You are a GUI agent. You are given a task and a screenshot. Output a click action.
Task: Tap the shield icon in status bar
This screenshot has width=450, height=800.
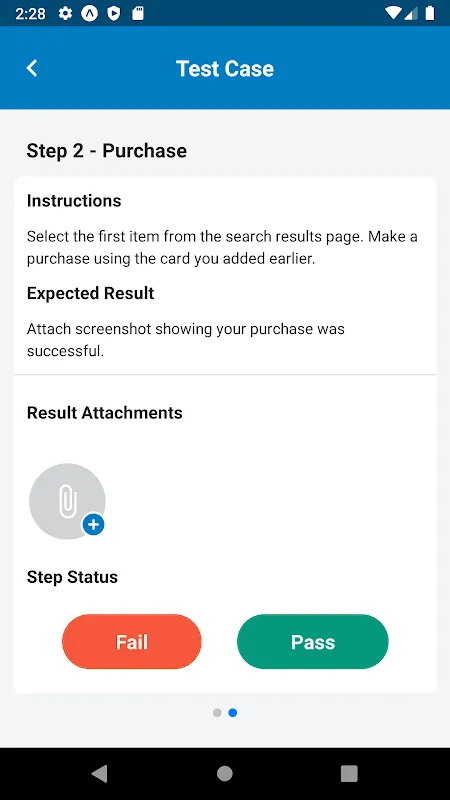click(x=114, y=13)
